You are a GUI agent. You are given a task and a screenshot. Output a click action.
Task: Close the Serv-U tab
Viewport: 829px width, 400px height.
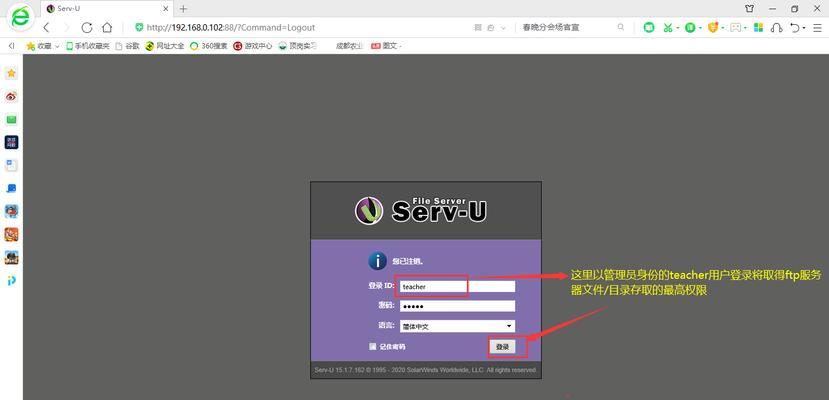click(165, 9)
